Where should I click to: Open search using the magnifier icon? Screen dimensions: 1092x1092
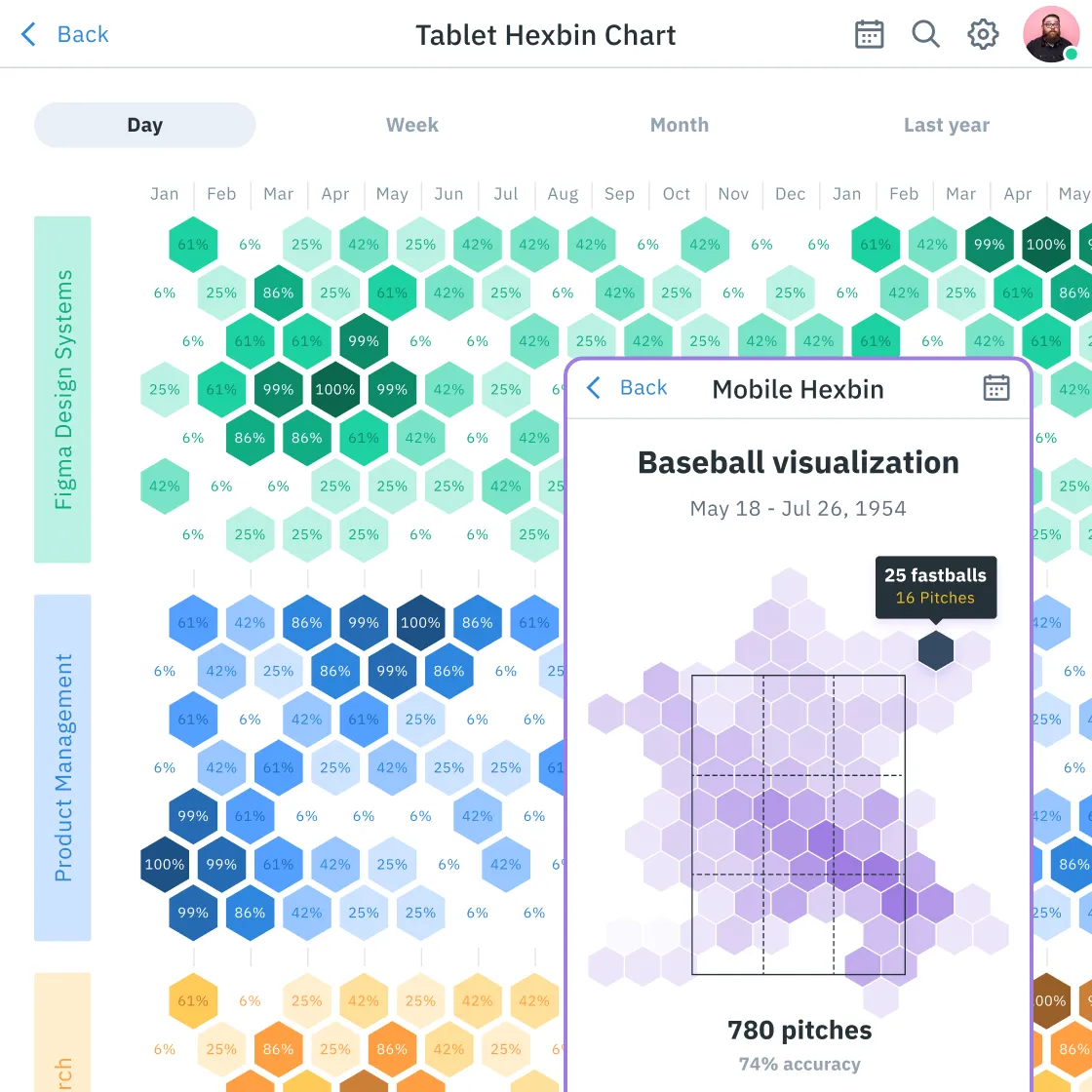point(925,34)
